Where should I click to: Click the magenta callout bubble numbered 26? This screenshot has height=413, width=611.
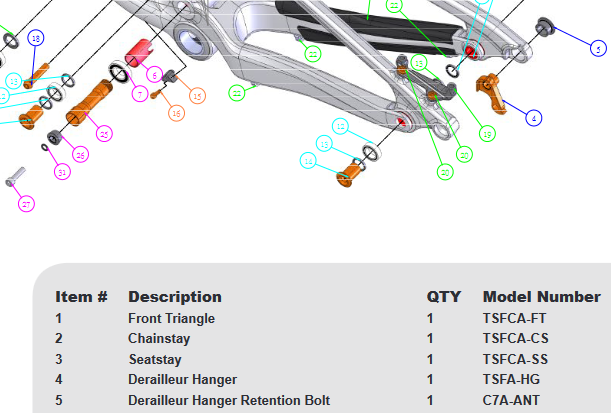click(81, 154)
